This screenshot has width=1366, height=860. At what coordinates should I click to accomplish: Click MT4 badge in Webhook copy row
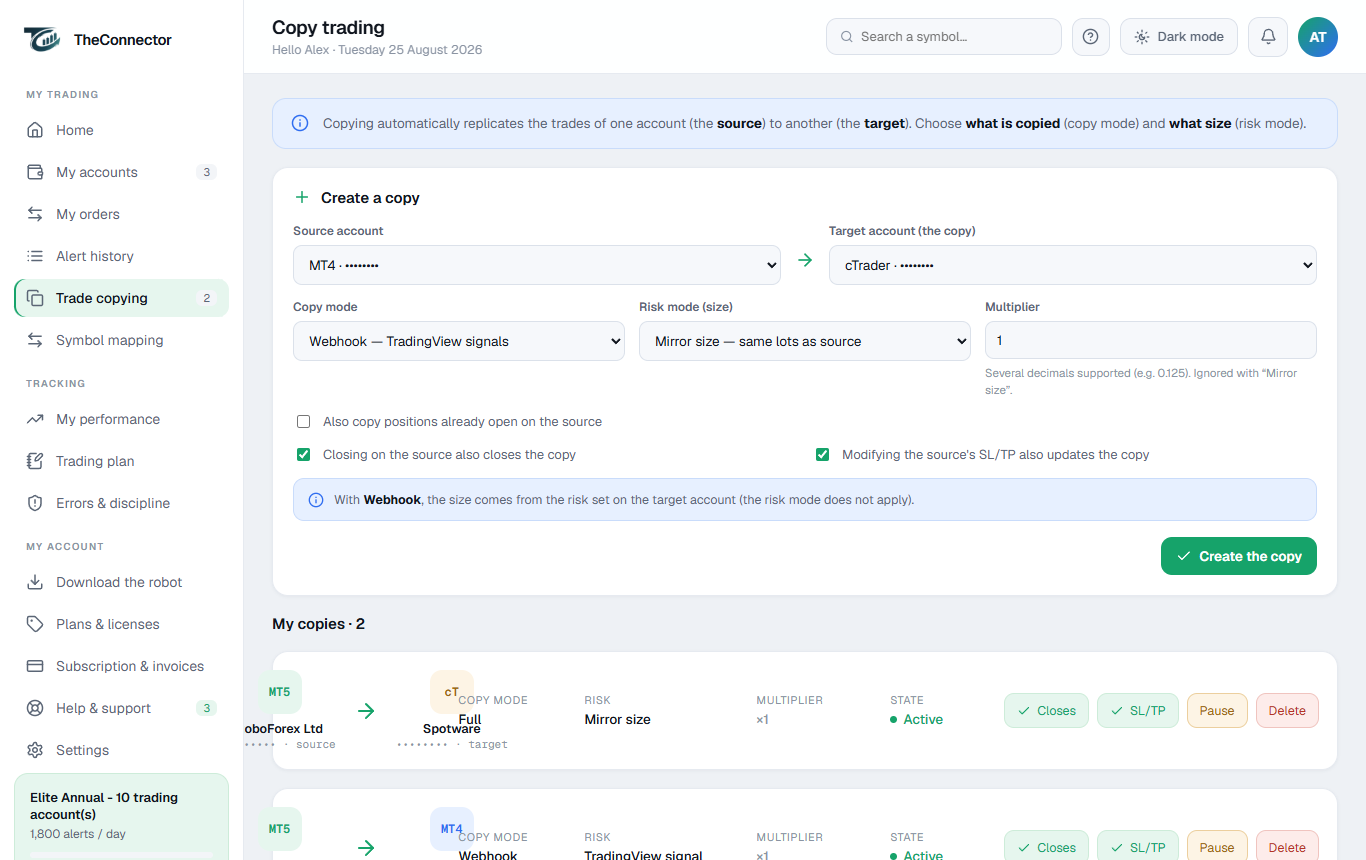click(452, 829)
